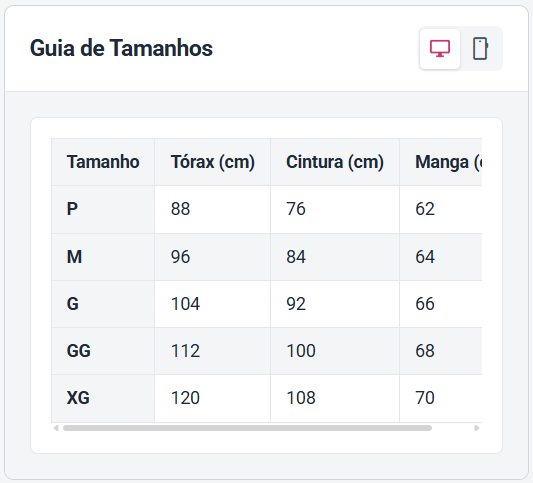Switch to desktop preview icon
The width and height of the screenshot is (533, 483).
pos(440,49)
